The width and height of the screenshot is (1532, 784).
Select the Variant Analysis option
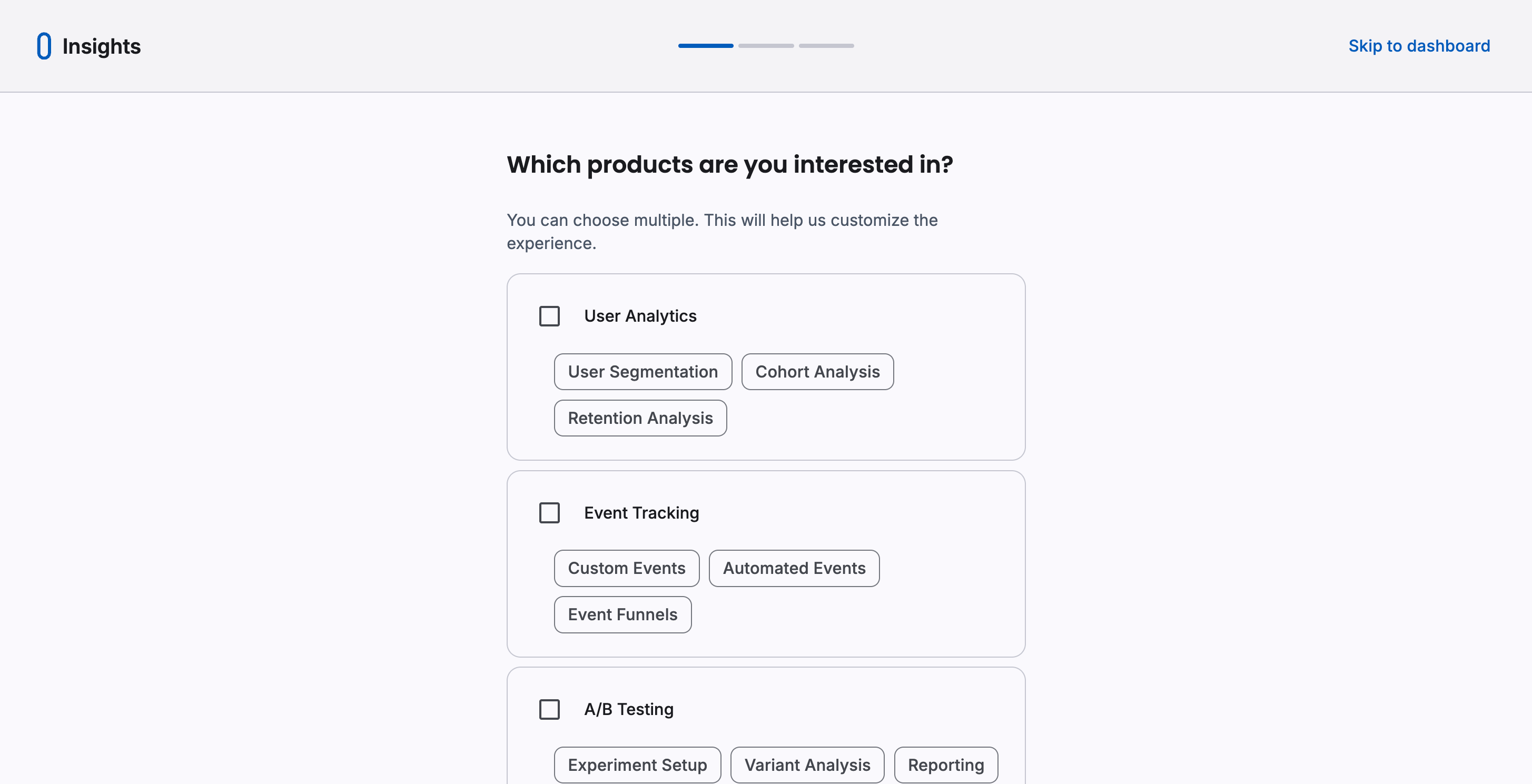click(x=807, y=765)
